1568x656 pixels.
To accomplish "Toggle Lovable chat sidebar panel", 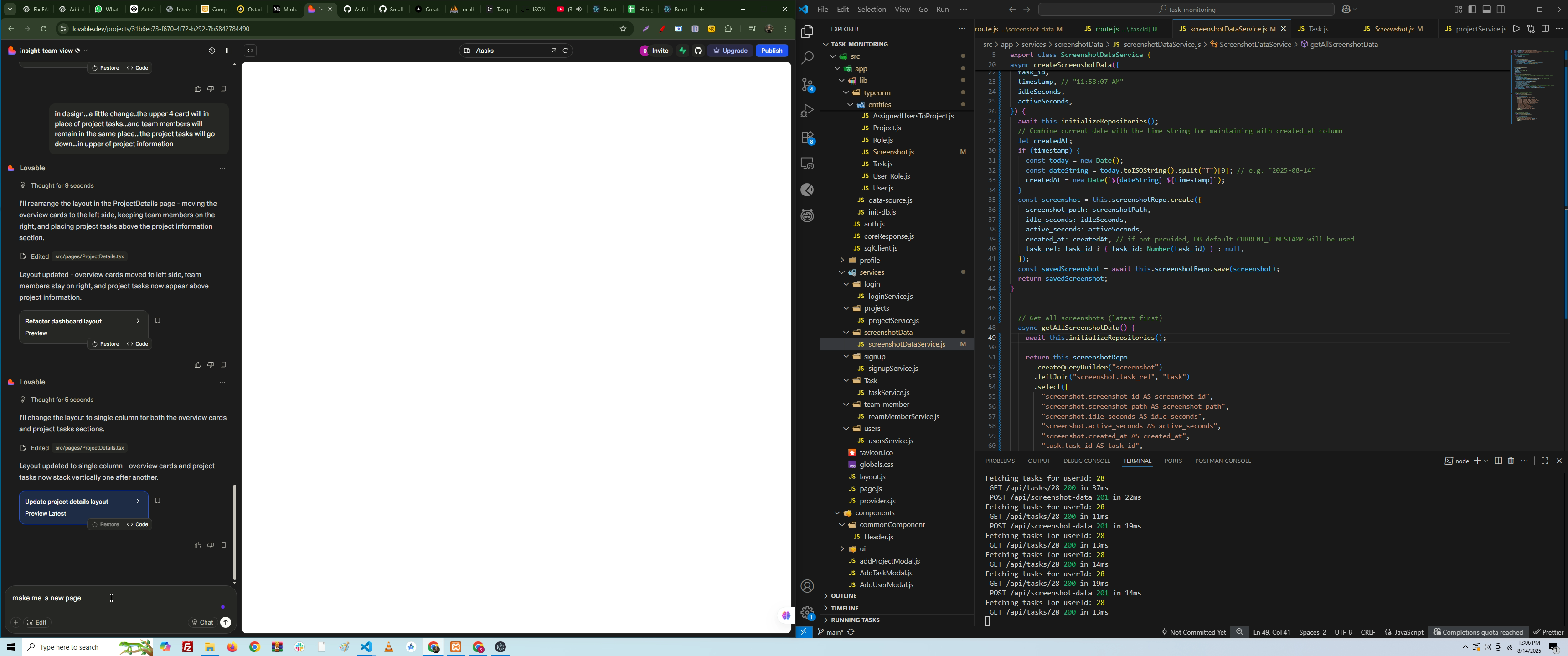I will pyautogui.click(x=228, y=51).
